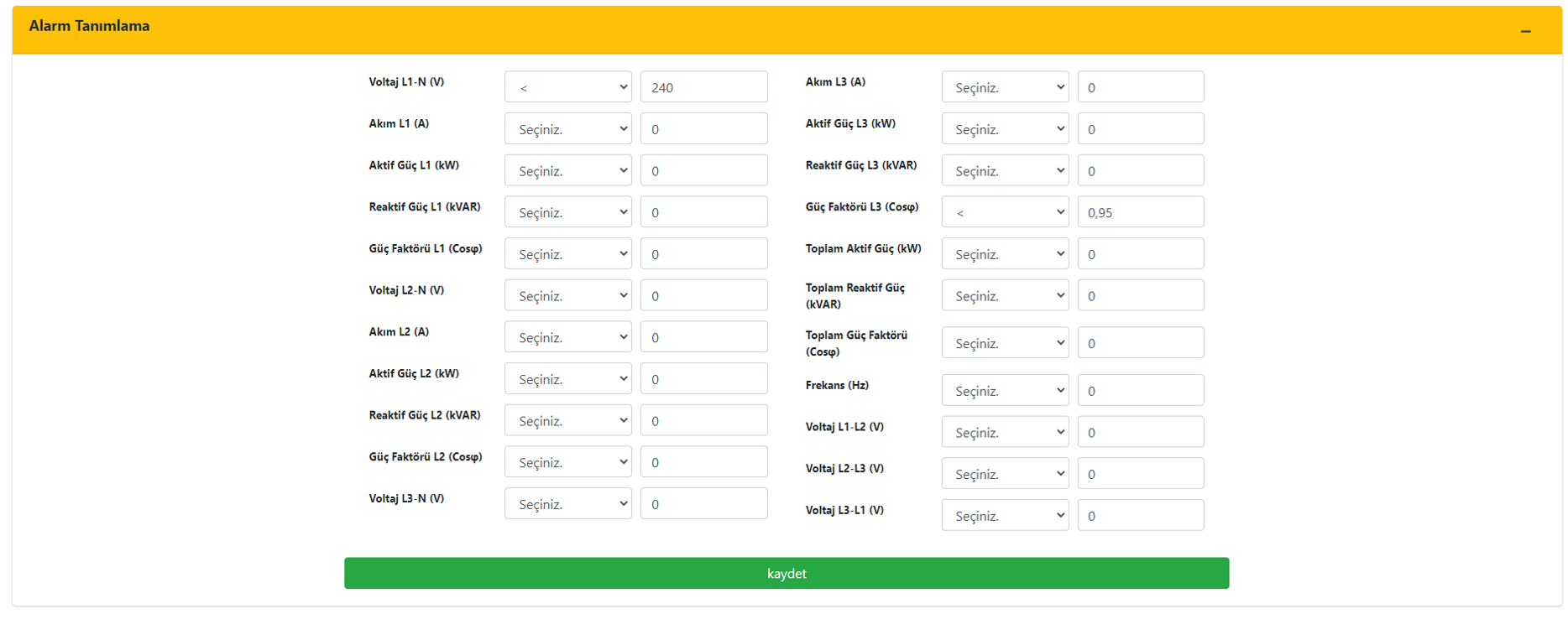The width and height of the screenshot is (1568, 619).
Task: Collapse the Alarm Tanımlama panel with minus icon
Action: [1525, 31]
